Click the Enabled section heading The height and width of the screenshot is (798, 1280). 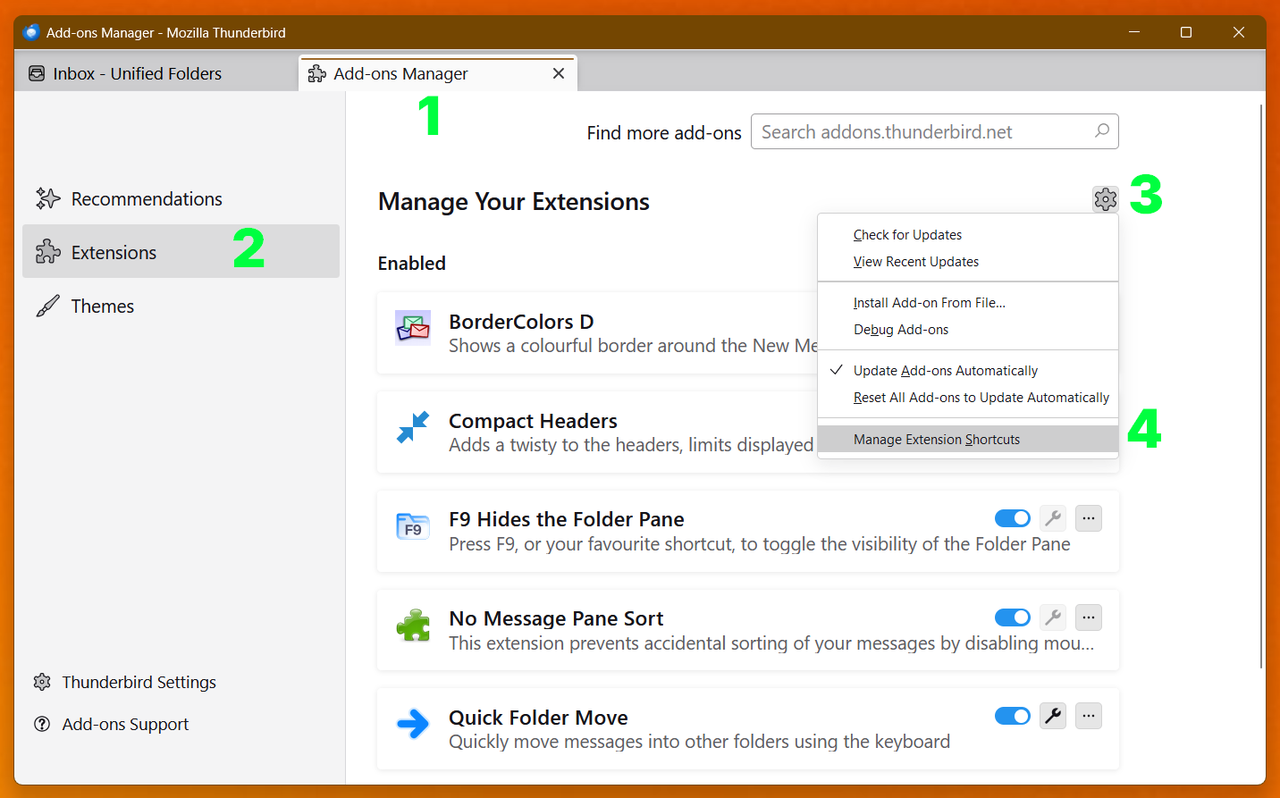coord(412,263)
